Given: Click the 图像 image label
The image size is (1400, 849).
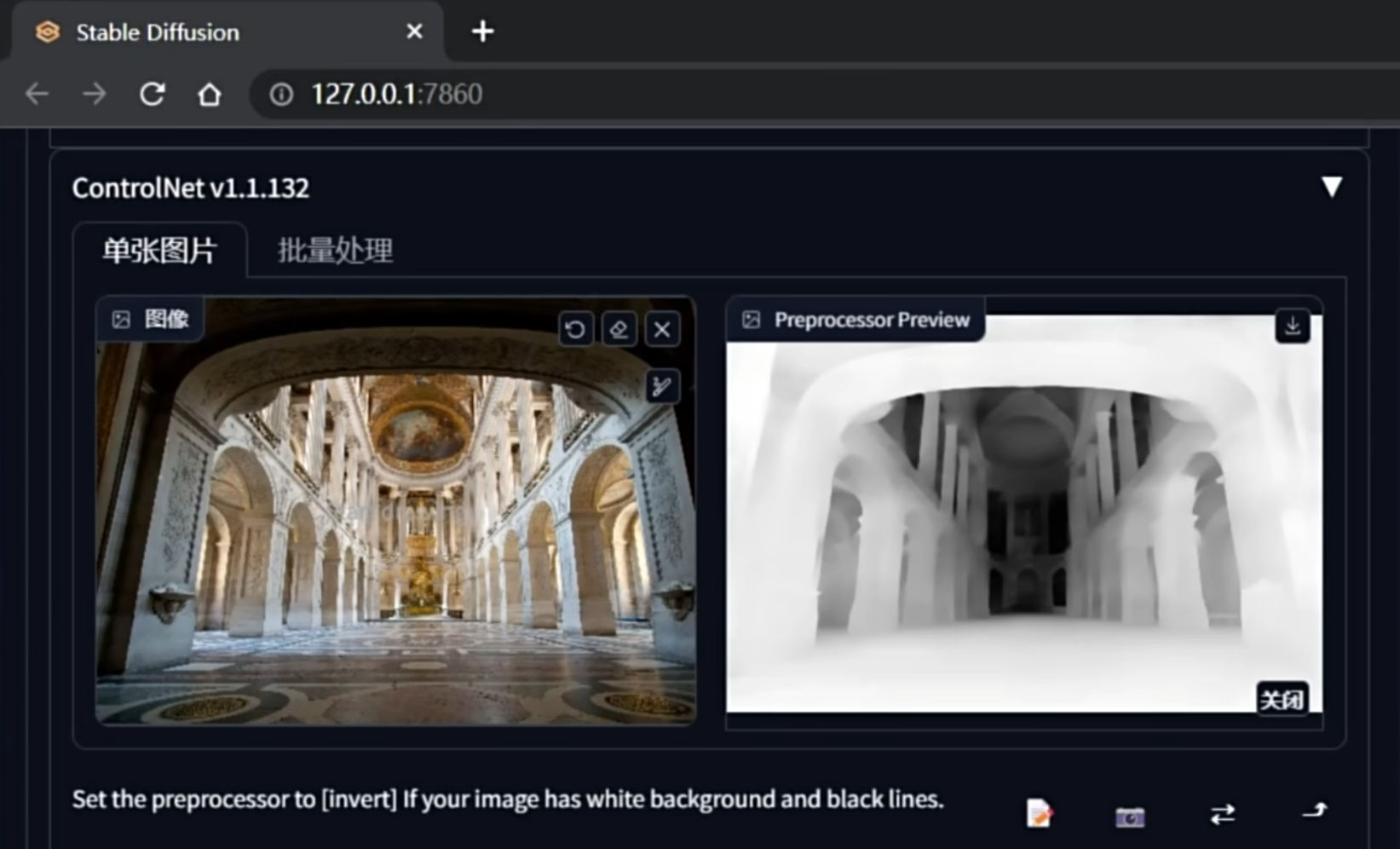Looking at the screenshot, I should [150, 319].
